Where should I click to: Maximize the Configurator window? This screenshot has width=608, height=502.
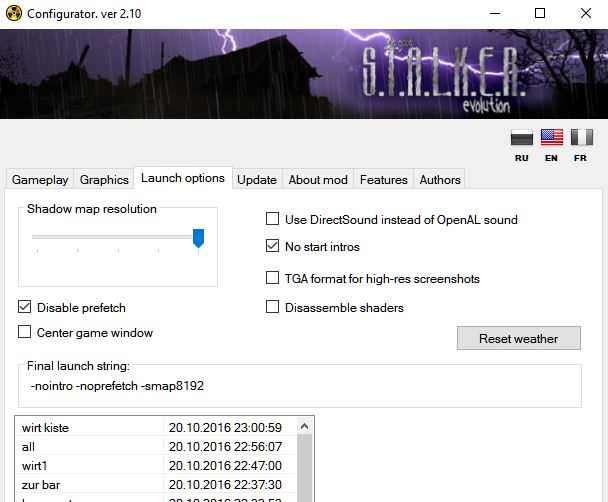540,14
